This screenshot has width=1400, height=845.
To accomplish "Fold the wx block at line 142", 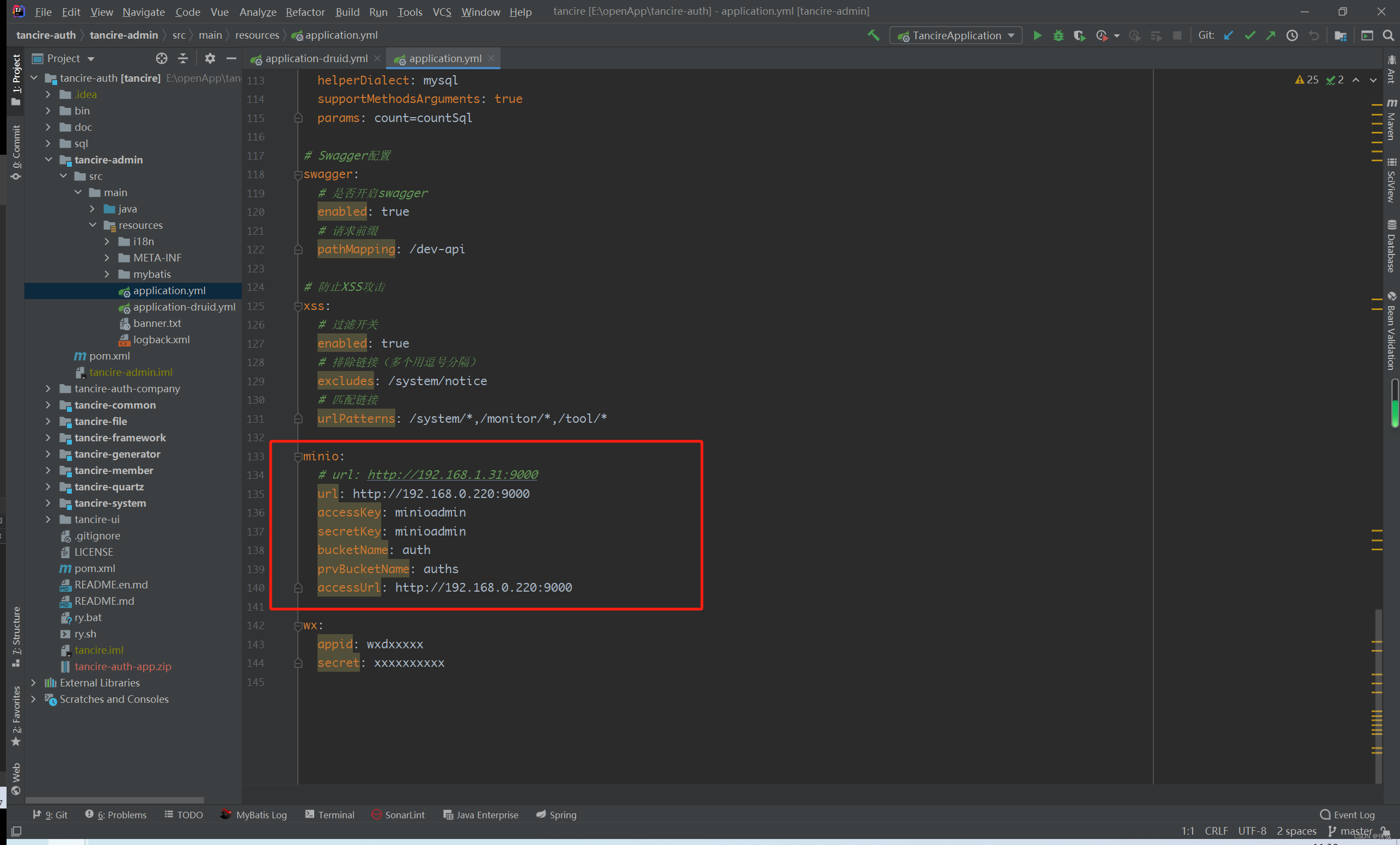I will [298, 625].
